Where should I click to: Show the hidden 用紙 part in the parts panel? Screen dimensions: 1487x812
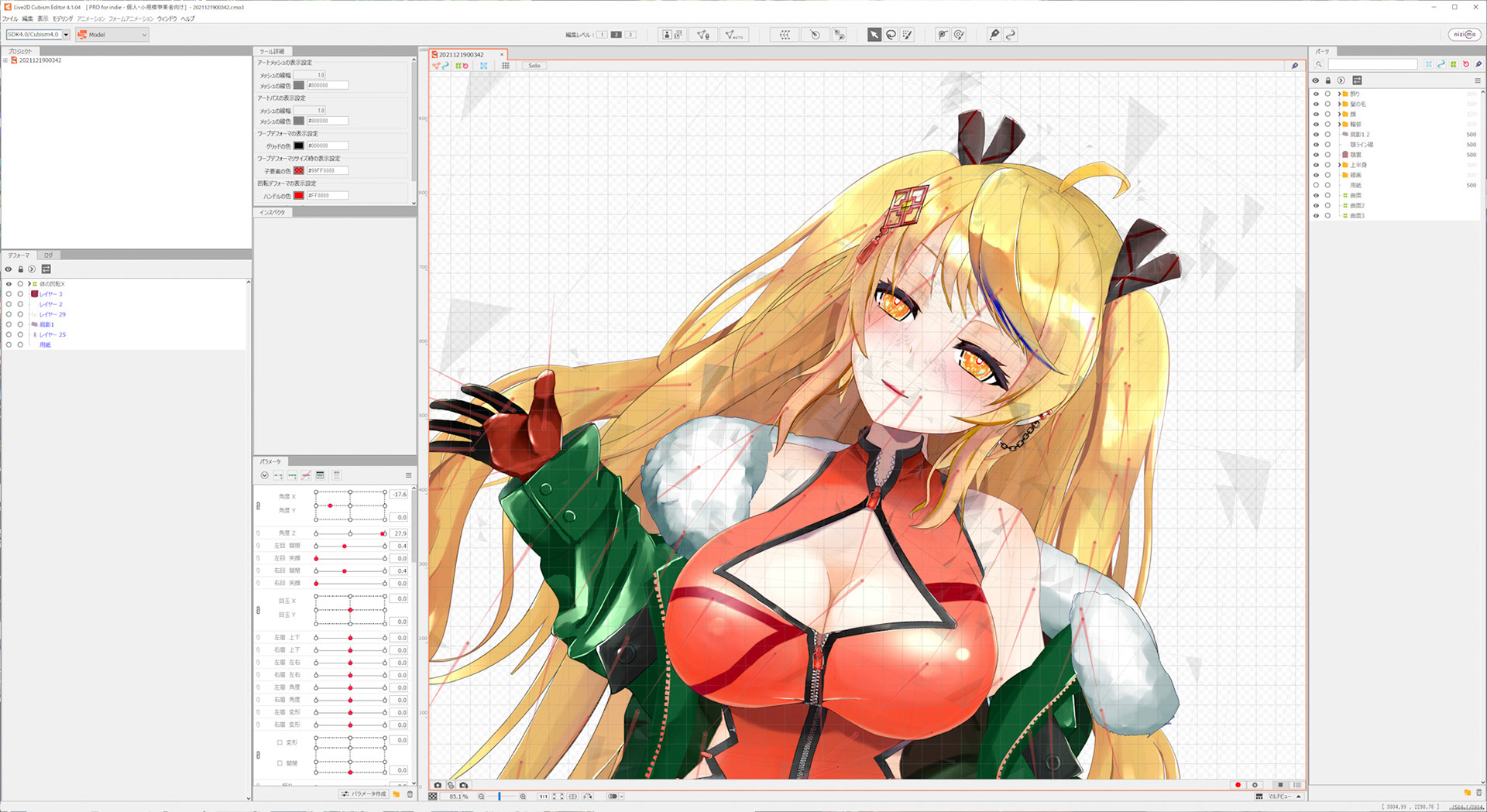(x=1316, y=185)
